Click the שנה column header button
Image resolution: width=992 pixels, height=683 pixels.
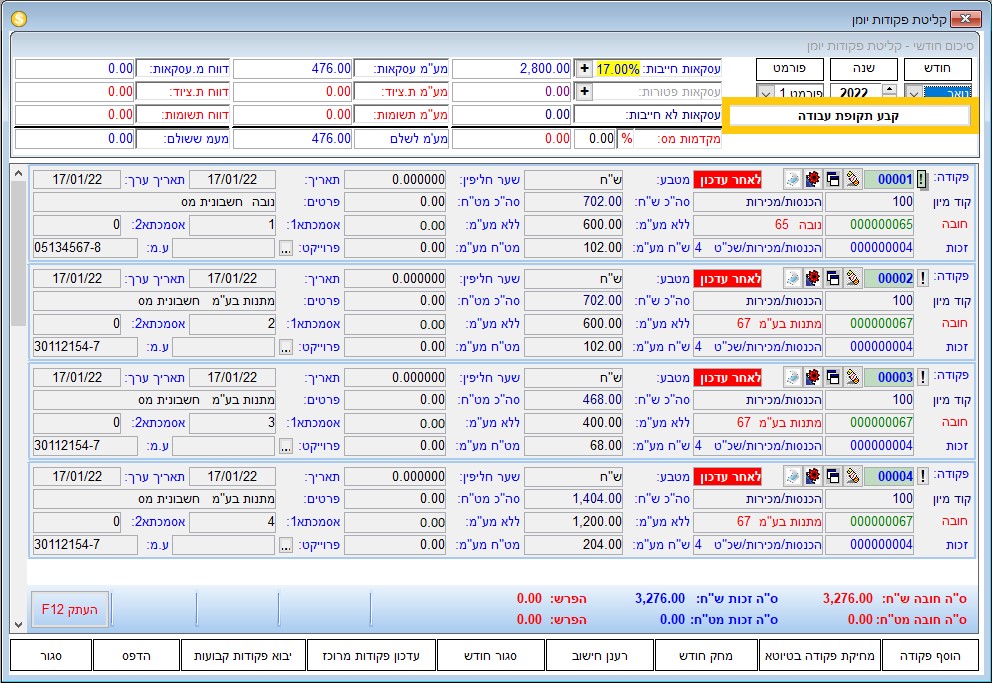(864, 68)
